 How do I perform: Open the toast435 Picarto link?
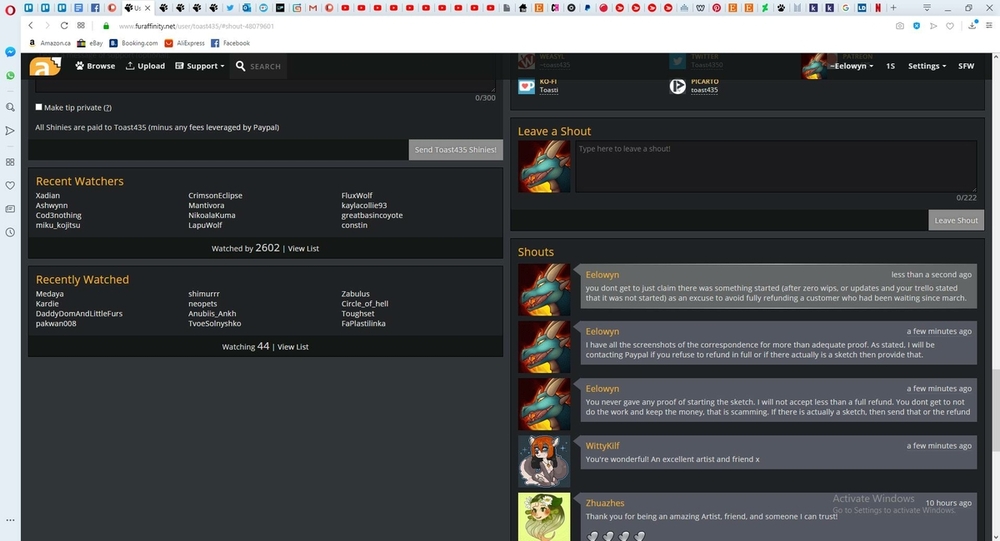coord(704,90)
